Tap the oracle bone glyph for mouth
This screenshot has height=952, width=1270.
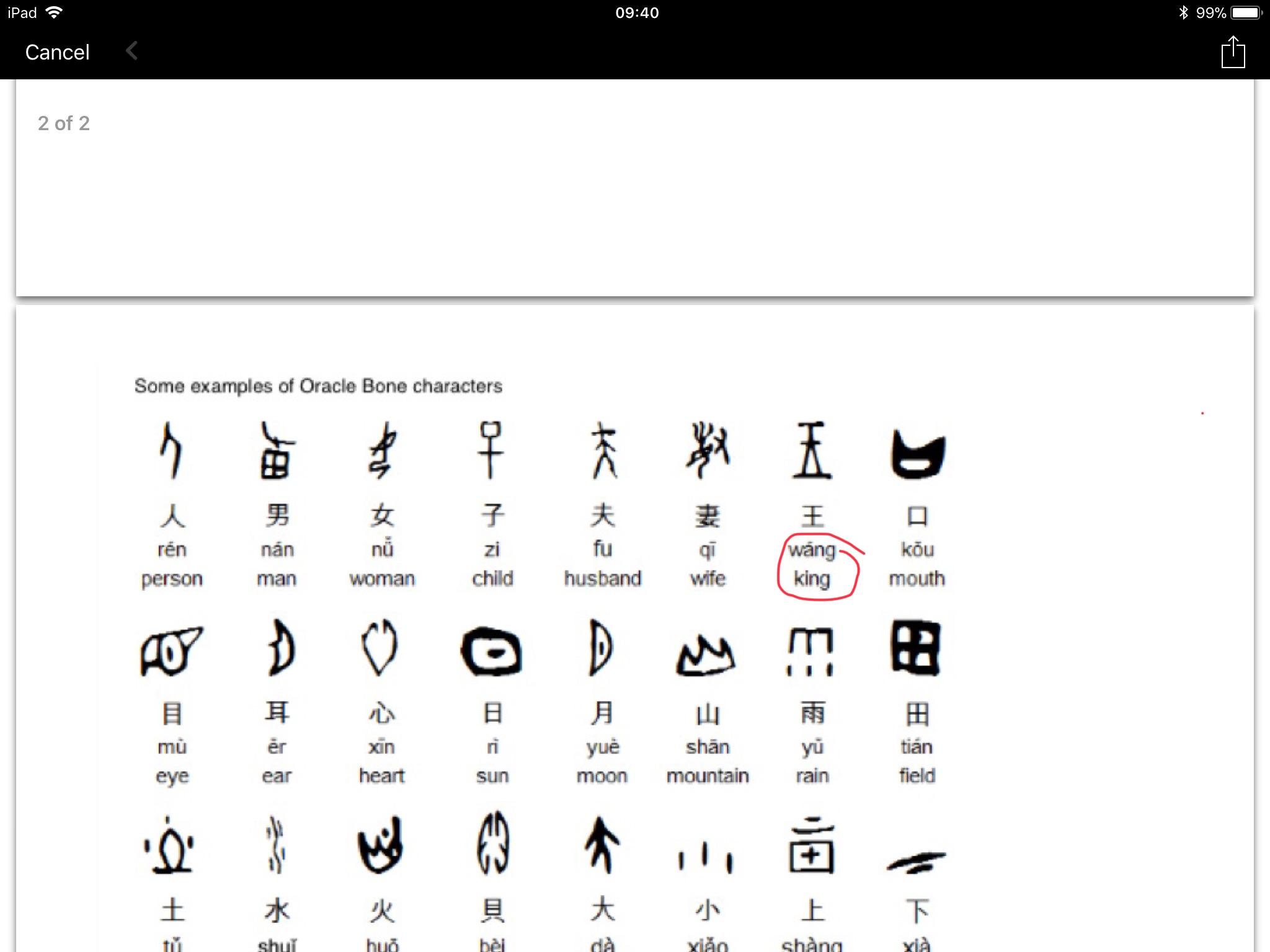(x=918, y=454)
